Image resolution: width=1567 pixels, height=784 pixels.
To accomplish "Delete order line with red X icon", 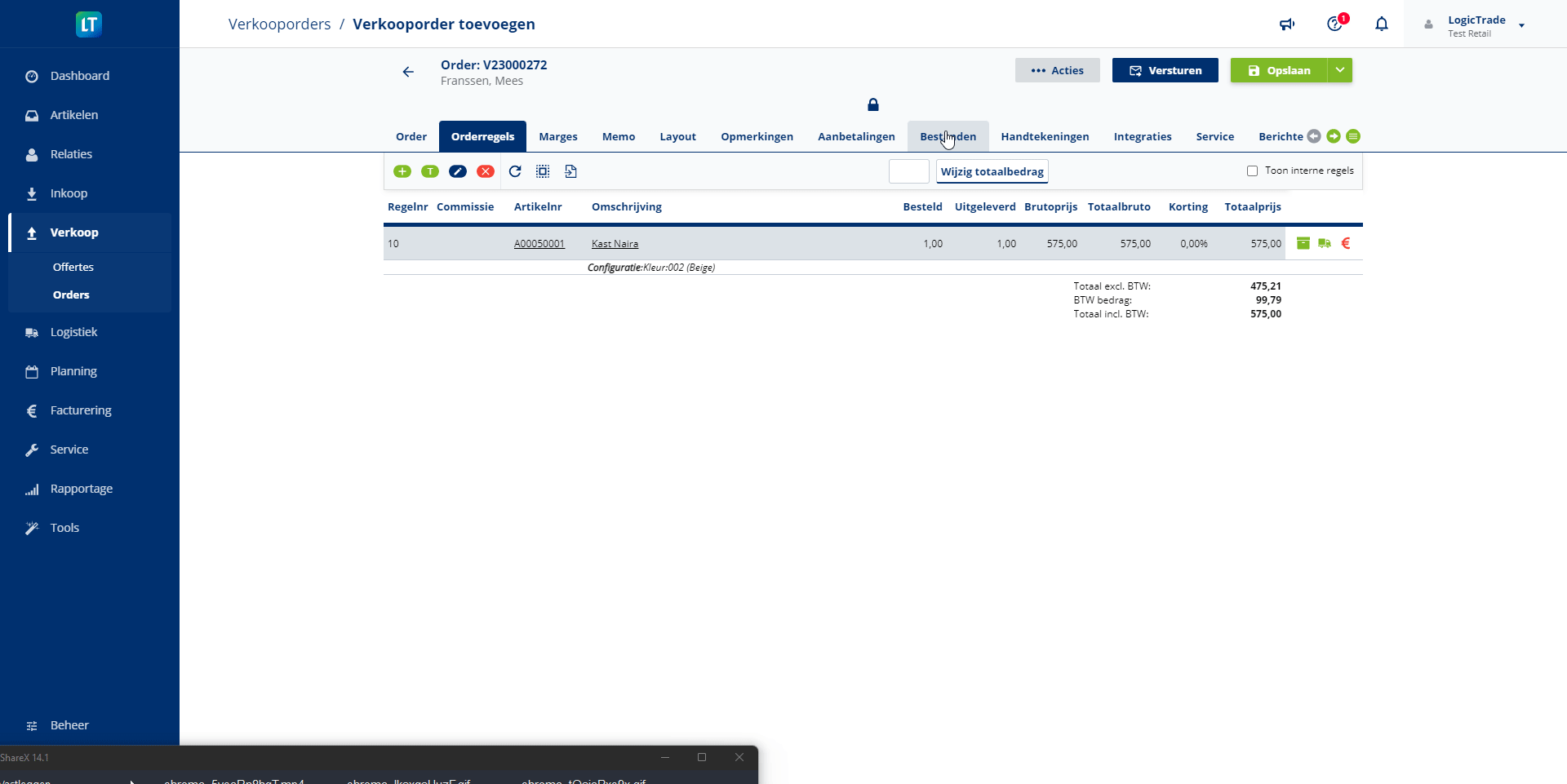I will [486, 171].
